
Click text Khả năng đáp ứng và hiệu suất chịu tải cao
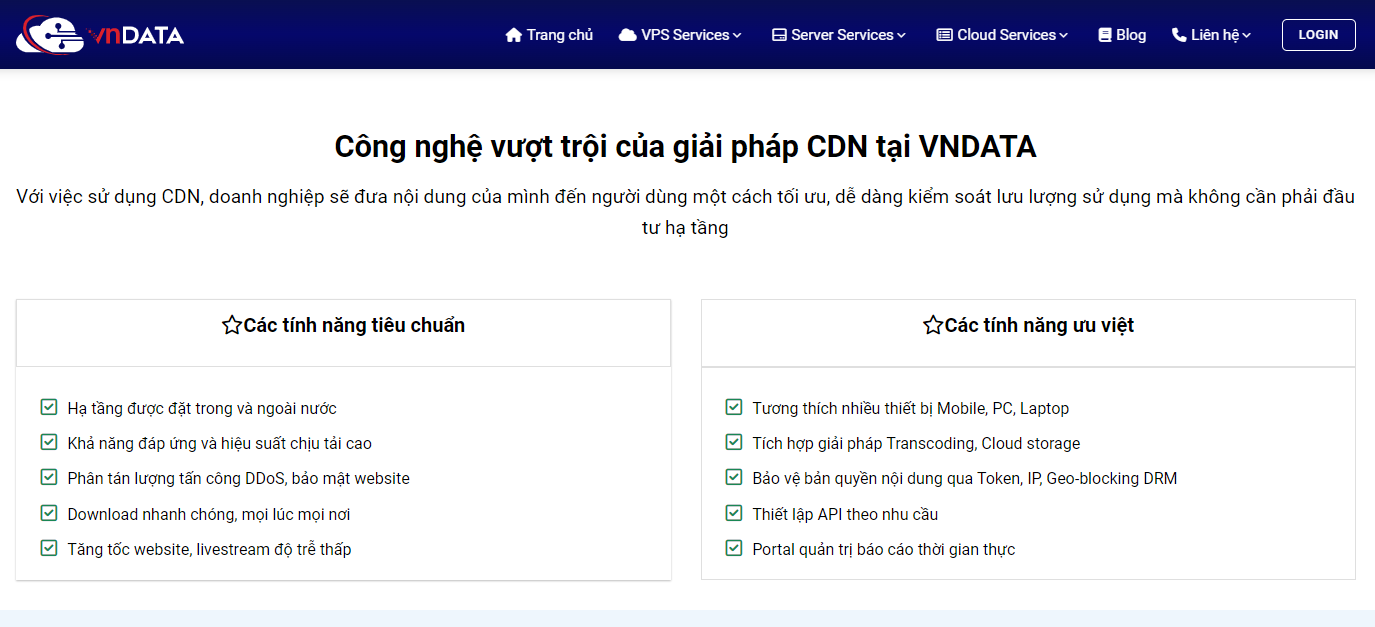pyautogui.click(x=220, y=443)
